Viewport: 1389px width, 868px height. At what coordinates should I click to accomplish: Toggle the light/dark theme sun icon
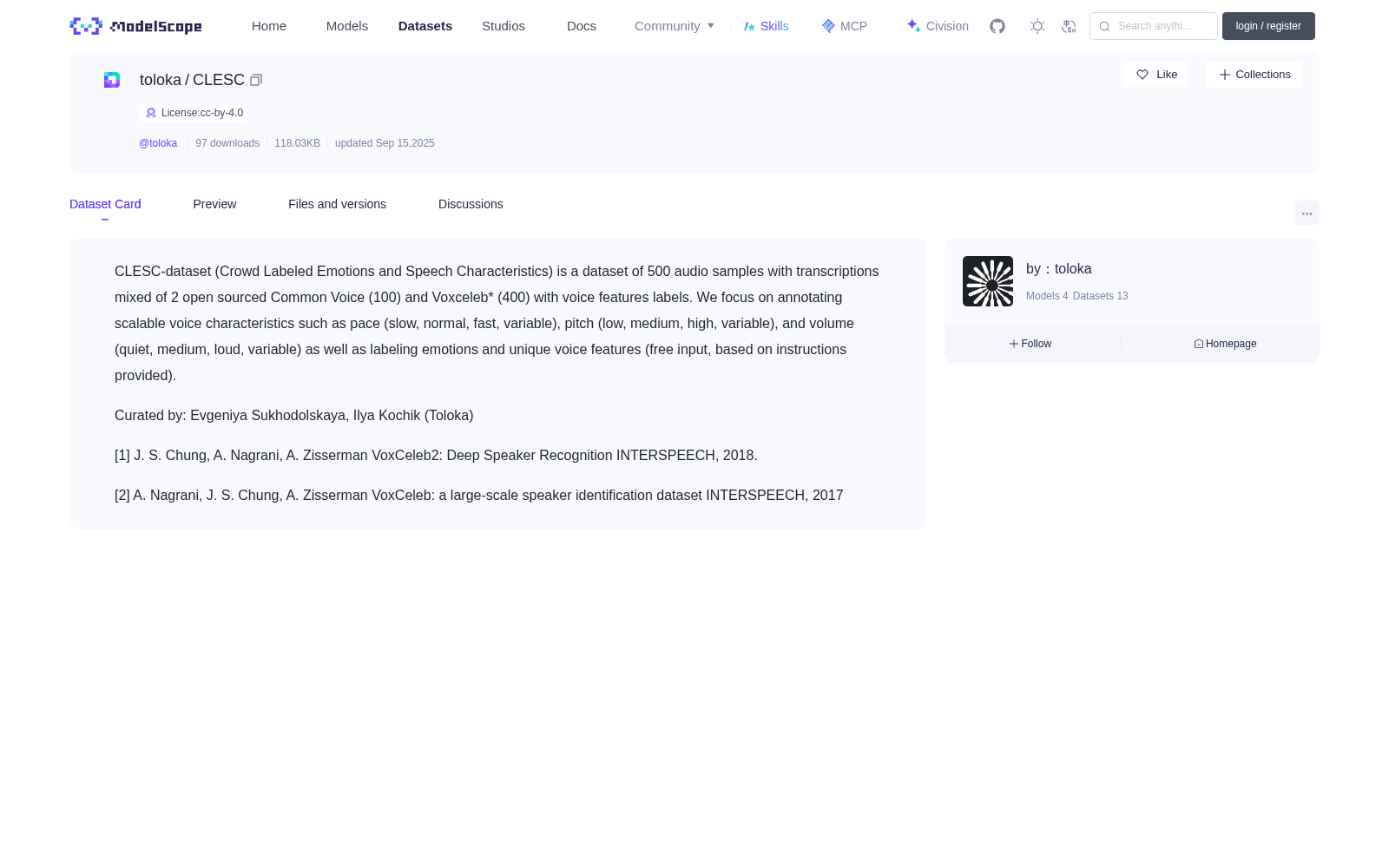coord(1037,26)
